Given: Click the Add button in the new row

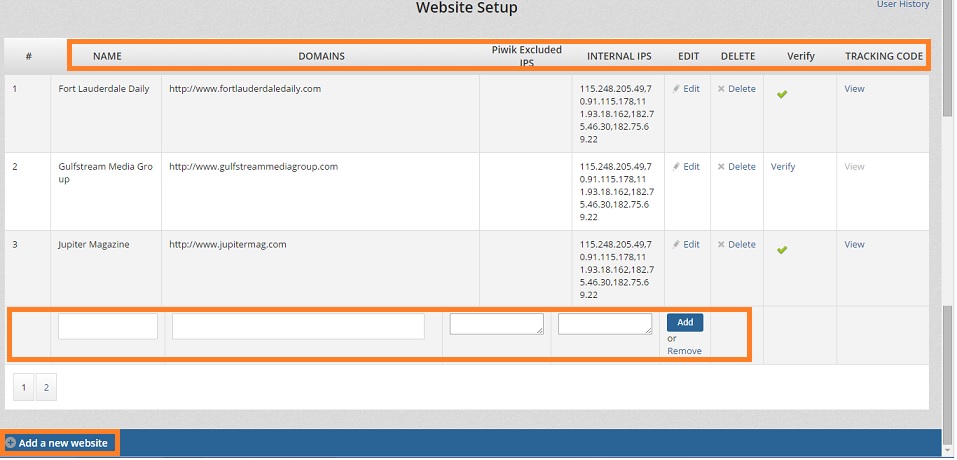Looking at the screenshot, I should coord(685,323).
